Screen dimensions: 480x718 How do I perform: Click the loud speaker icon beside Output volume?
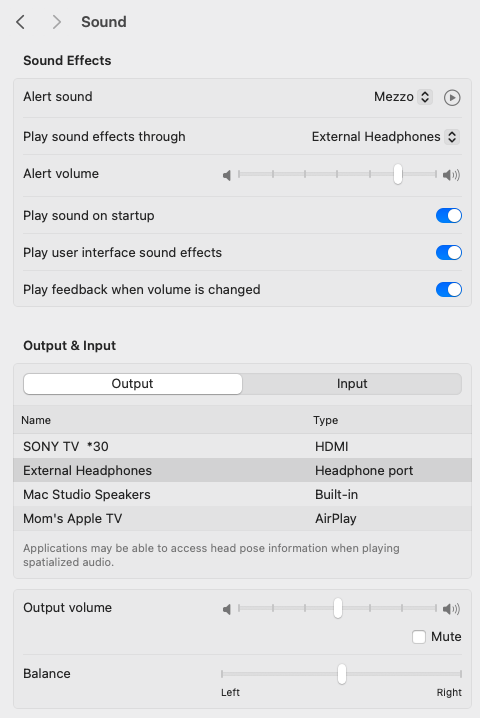[x=451, y=609]
